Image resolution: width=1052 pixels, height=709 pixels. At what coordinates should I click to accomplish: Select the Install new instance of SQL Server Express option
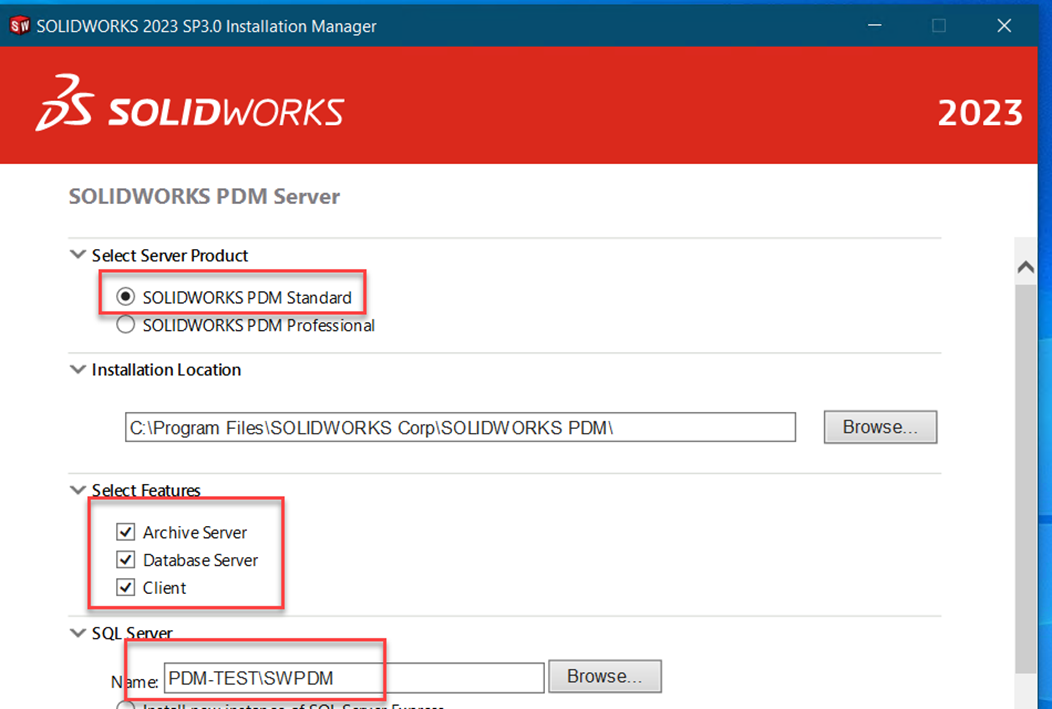pyautogui.click(x=126, y=706)
